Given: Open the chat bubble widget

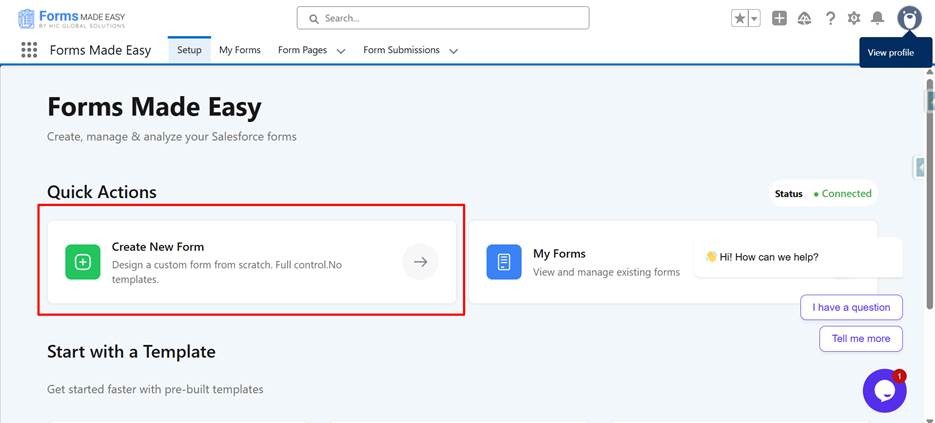Looking at the screenshot, I should [x=884, y=391].
